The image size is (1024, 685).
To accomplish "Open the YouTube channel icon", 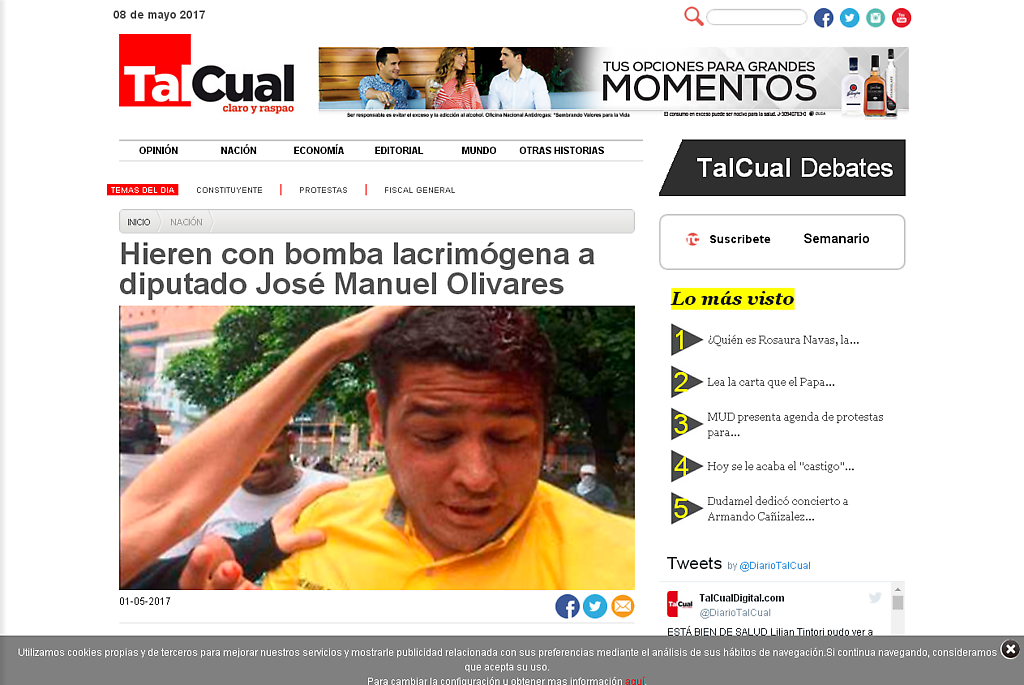I will pos(902,17).
